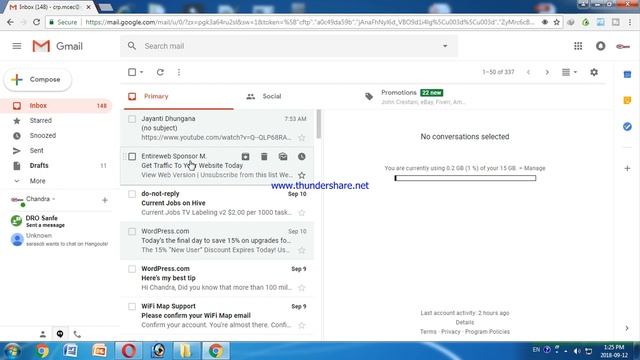Tick the Entireweb Sponsor email checkbox
The width and height of the screenshot is (640, 360).
coord(132,157)
